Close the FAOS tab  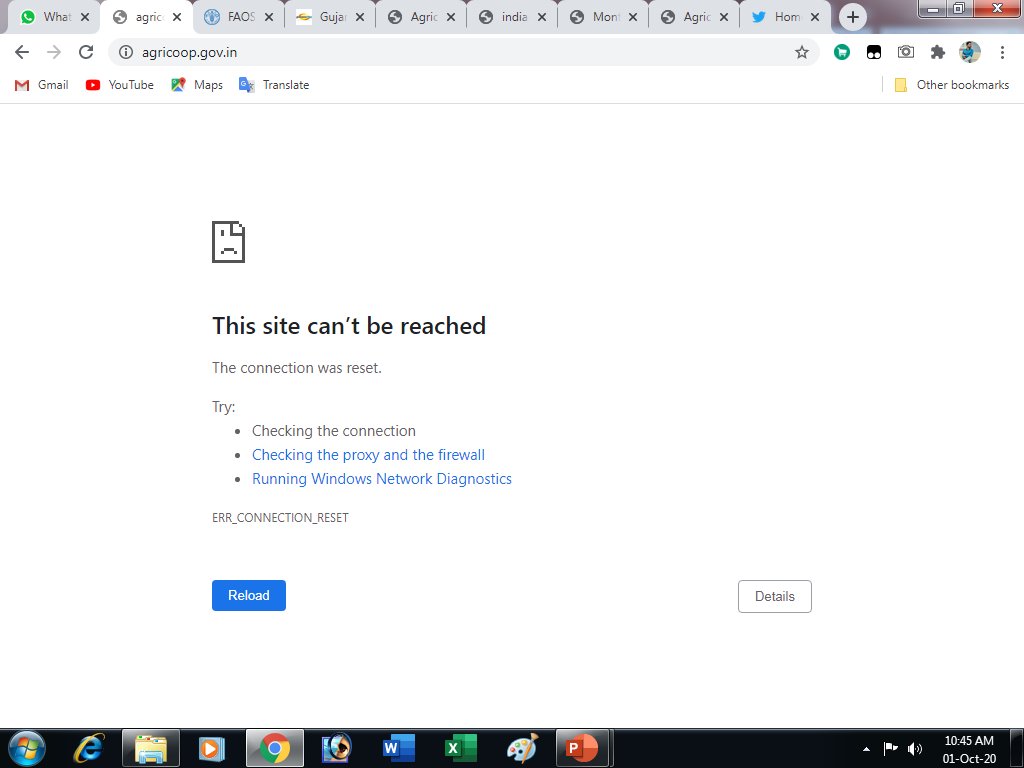point(269,18)
